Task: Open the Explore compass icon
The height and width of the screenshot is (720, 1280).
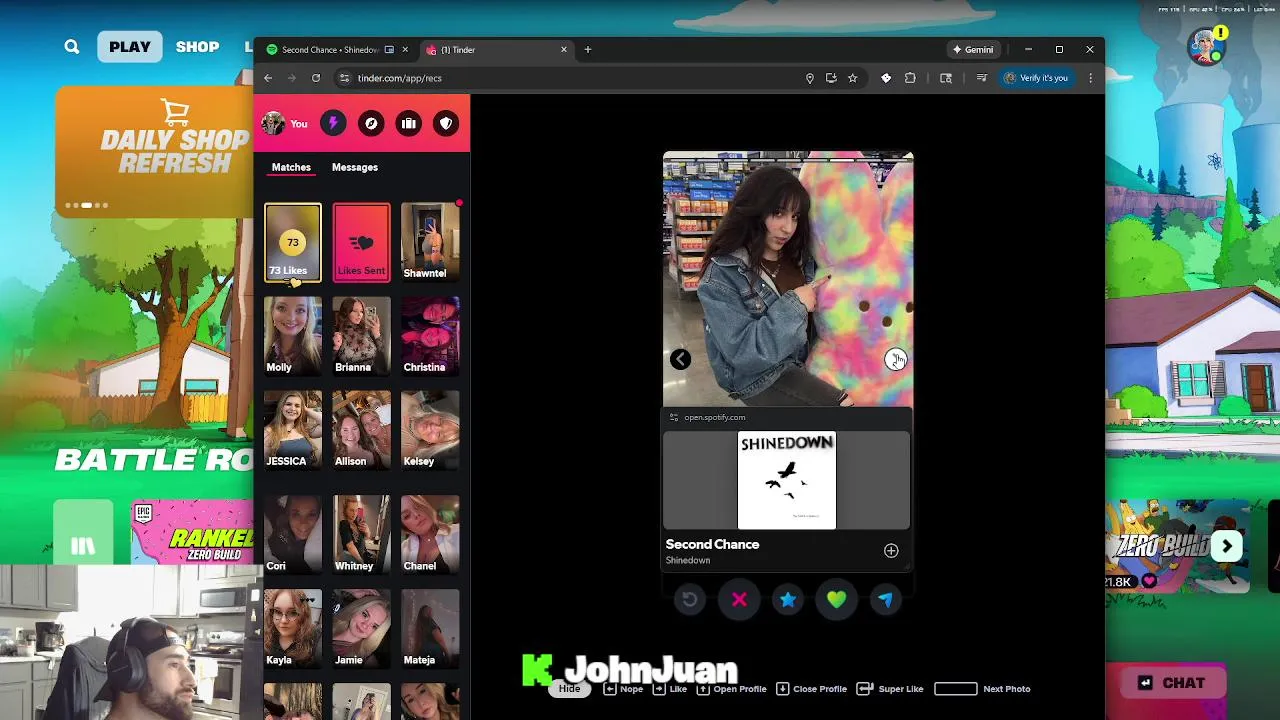Action: (371, 123)
